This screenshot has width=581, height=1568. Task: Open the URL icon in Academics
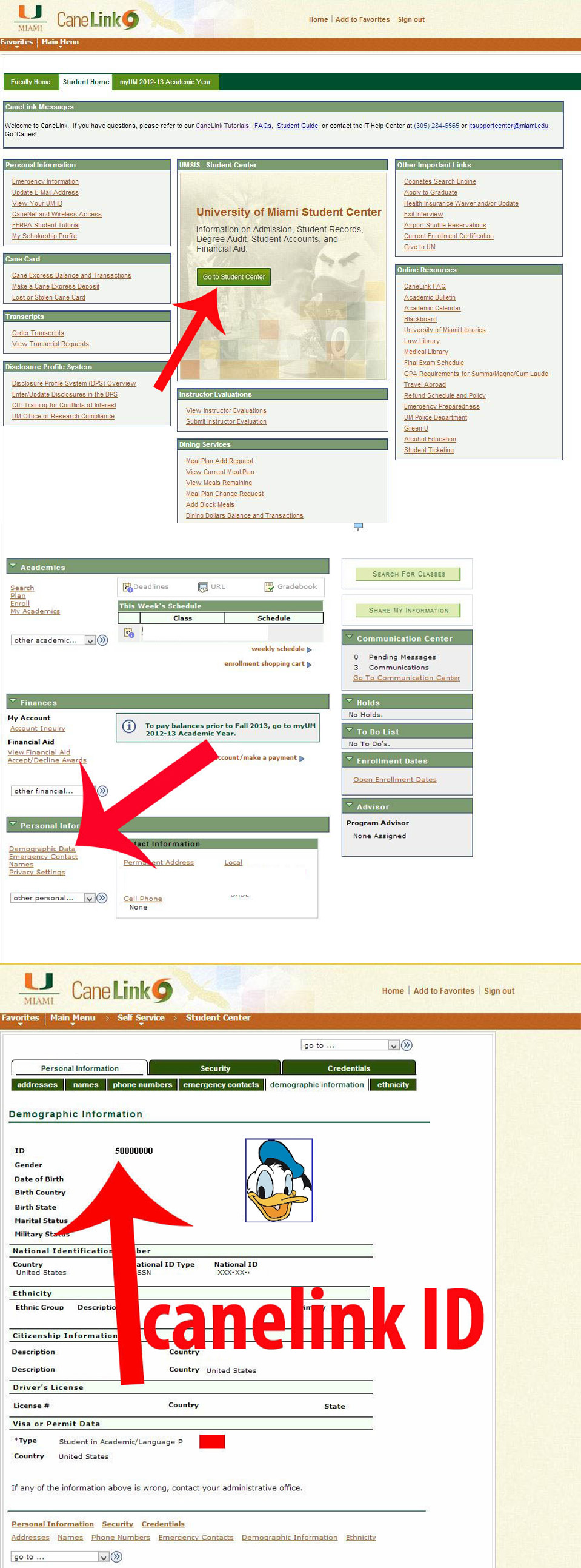[203, 587]
